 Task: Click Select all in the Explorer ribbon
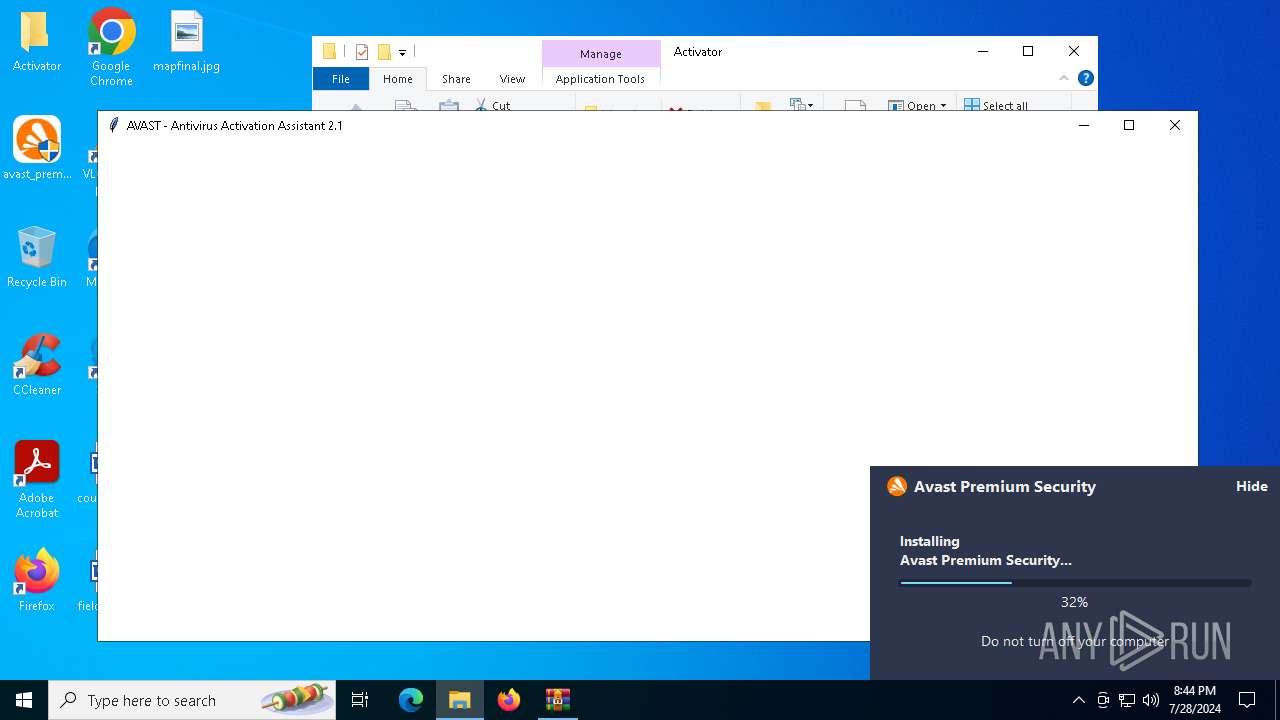click(x=996, y=105)
